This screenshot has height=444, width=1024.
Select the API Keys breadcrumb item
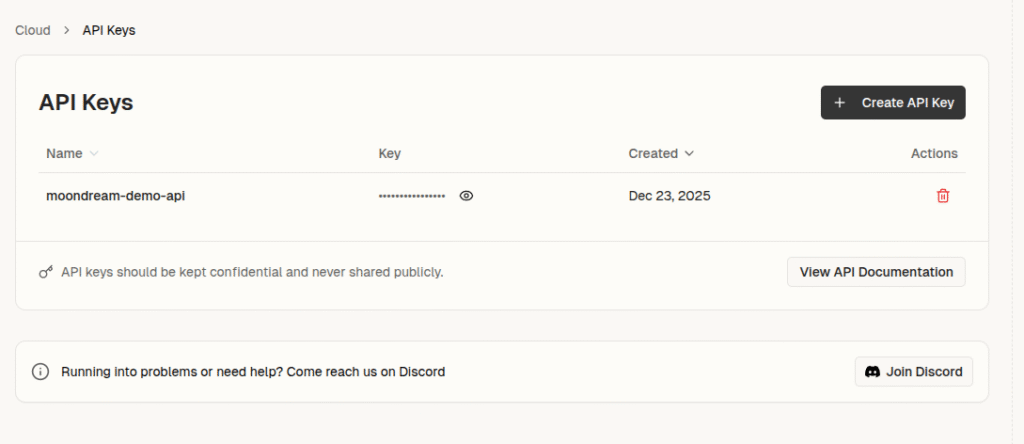pos(109,30)
